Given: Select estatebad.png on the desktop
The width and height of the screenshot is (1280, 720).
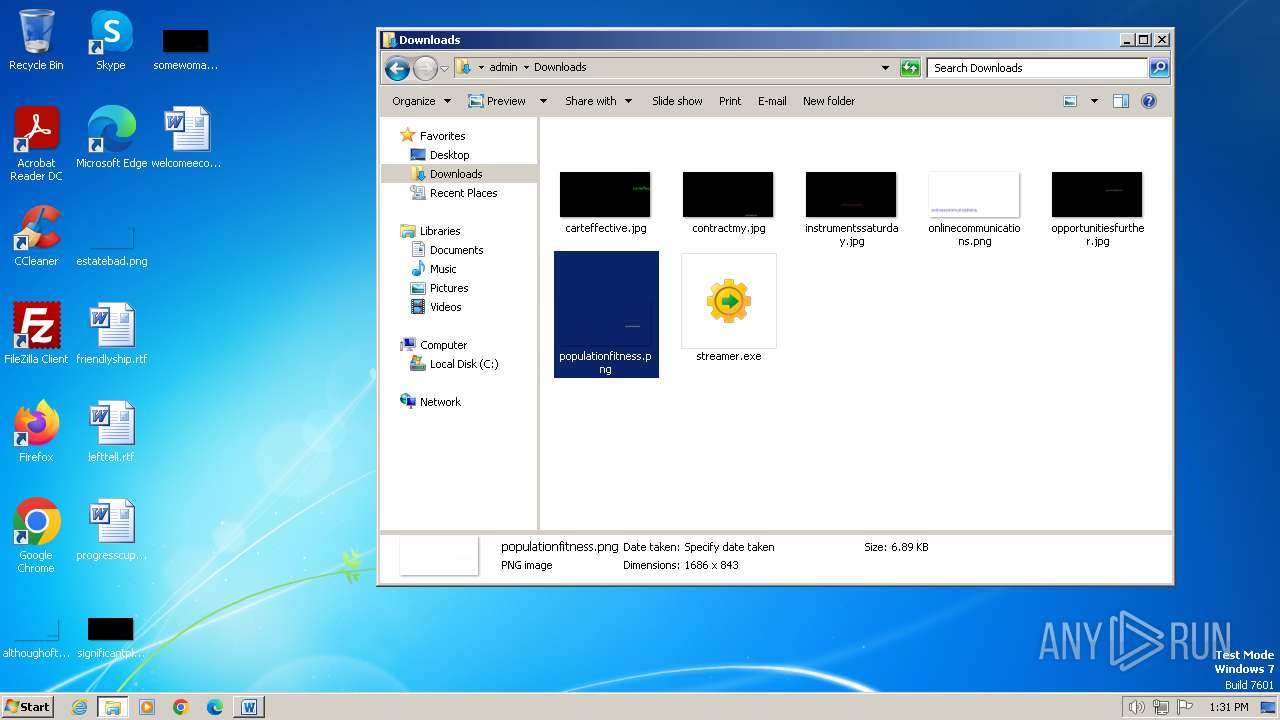Looking at the screenshot, I should coord(111,247).
